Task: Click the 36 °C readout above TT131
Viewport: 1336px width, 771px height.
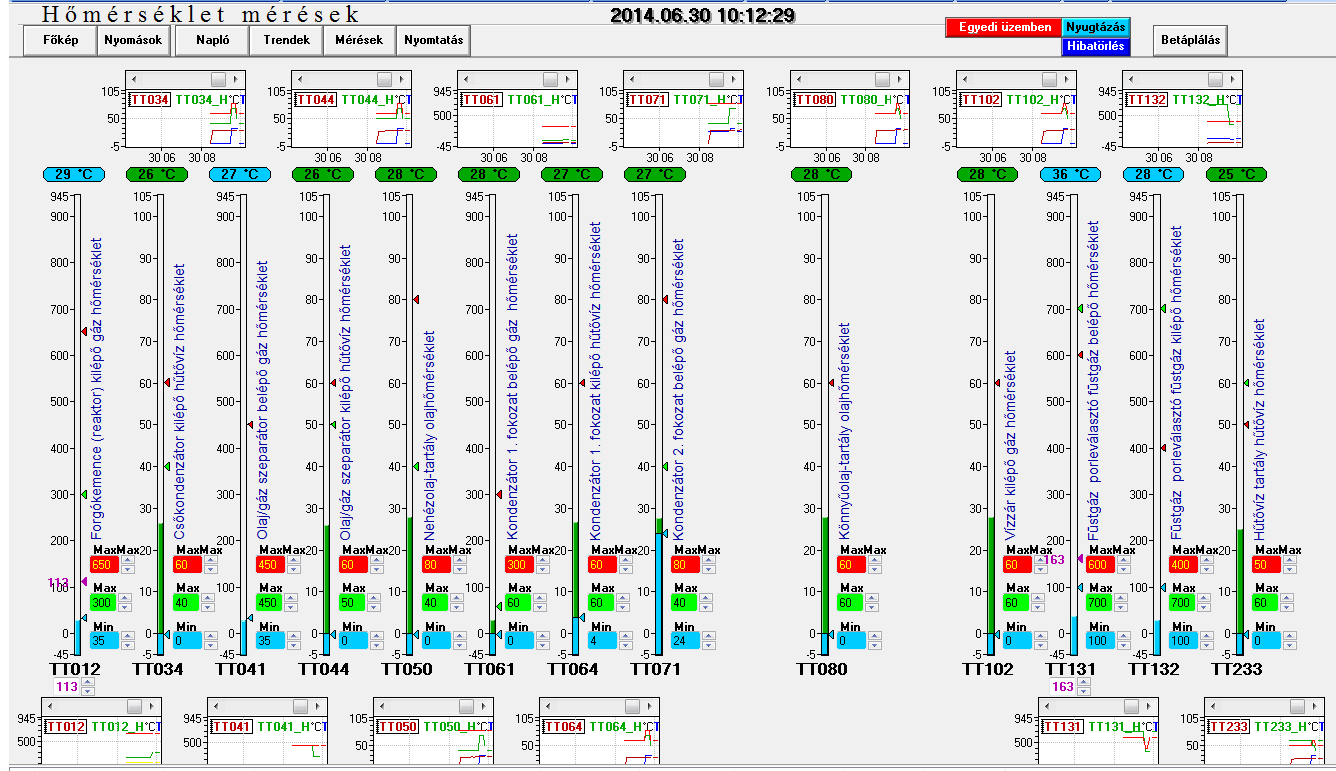Action: [x=1070, y=174]
